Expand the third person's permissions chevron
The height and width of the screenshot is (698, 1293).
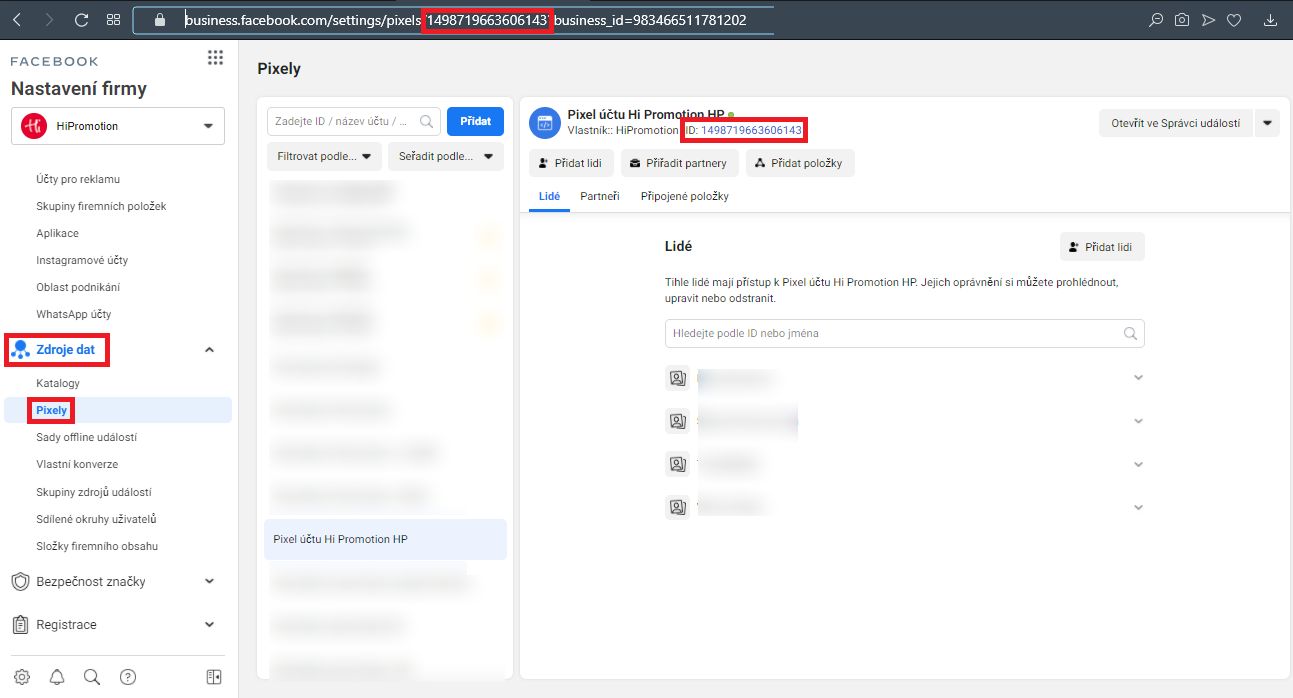point(1138,464)
